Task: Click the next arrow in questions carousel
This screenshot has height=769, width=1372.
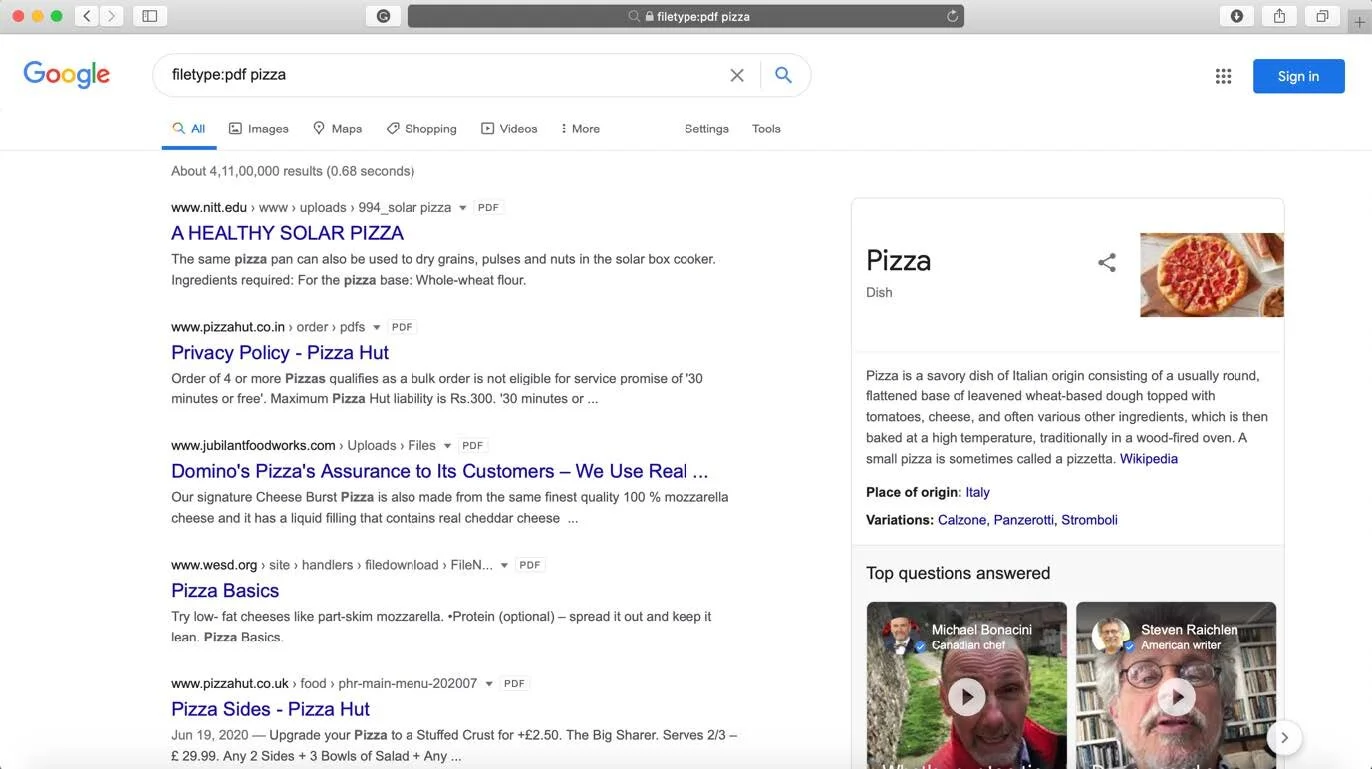Action: [1284, 738]
